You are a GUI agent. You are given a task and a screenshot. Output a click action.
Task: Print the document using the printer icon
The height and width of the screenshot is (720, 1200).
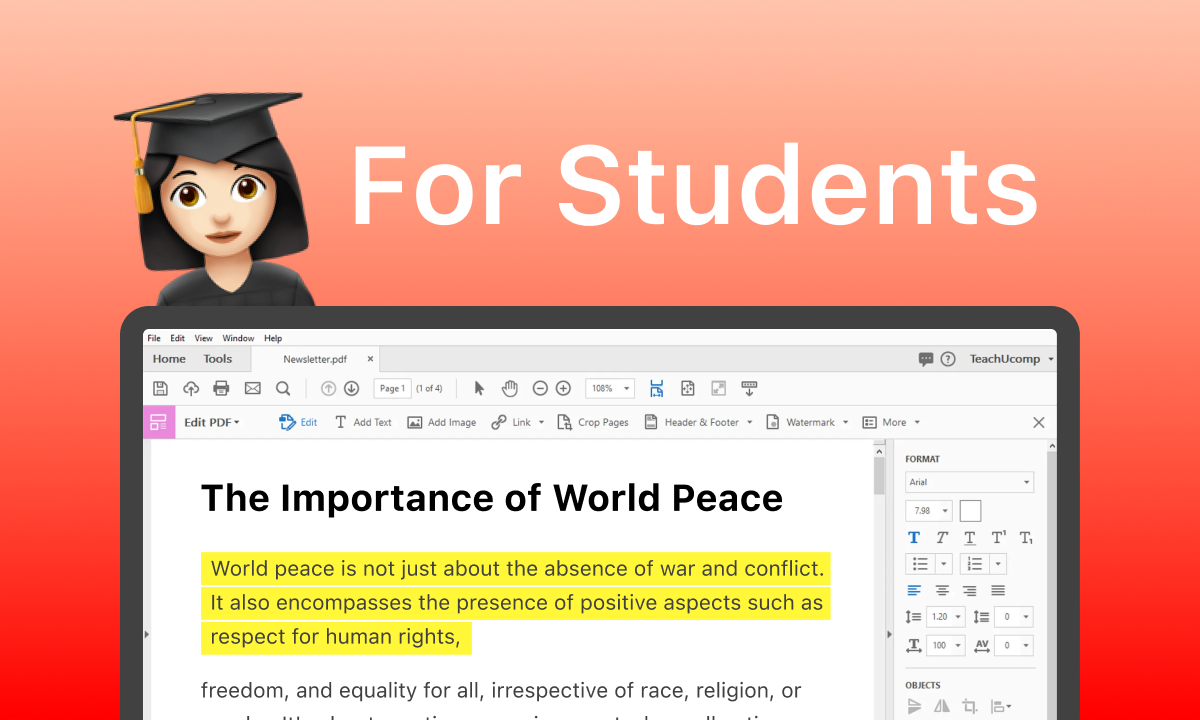point(221,388)
